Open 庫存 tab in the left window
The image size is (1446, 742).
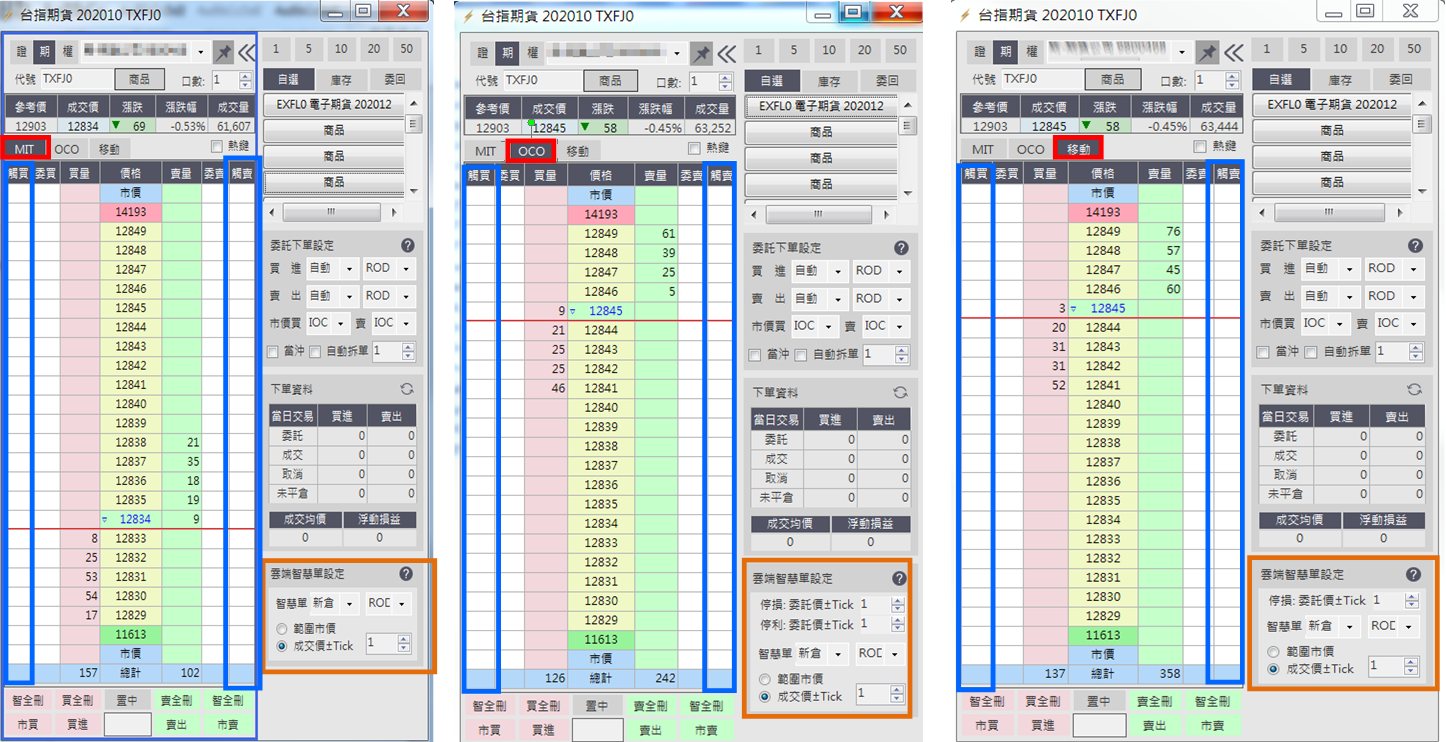(342, 80)
